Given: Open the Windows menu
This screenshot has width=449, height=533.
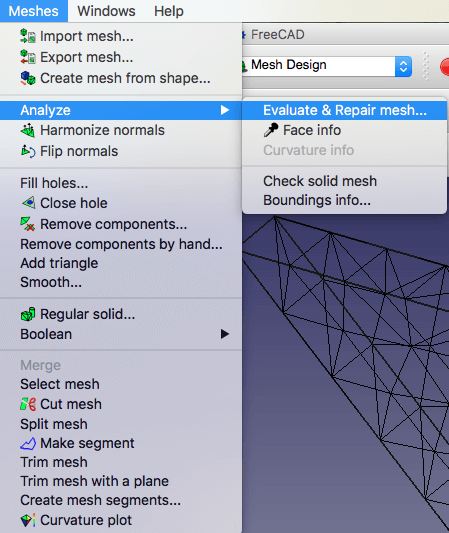Looking at the screenshot, I should pyautogui.click(x=106, y=11).
